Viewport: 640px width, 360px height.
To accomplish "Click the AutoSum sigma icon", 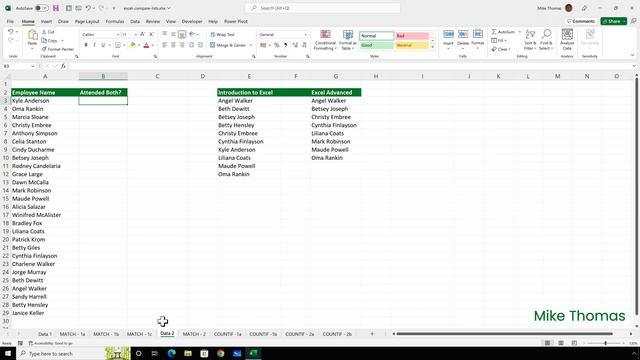I will pos(494,32).
